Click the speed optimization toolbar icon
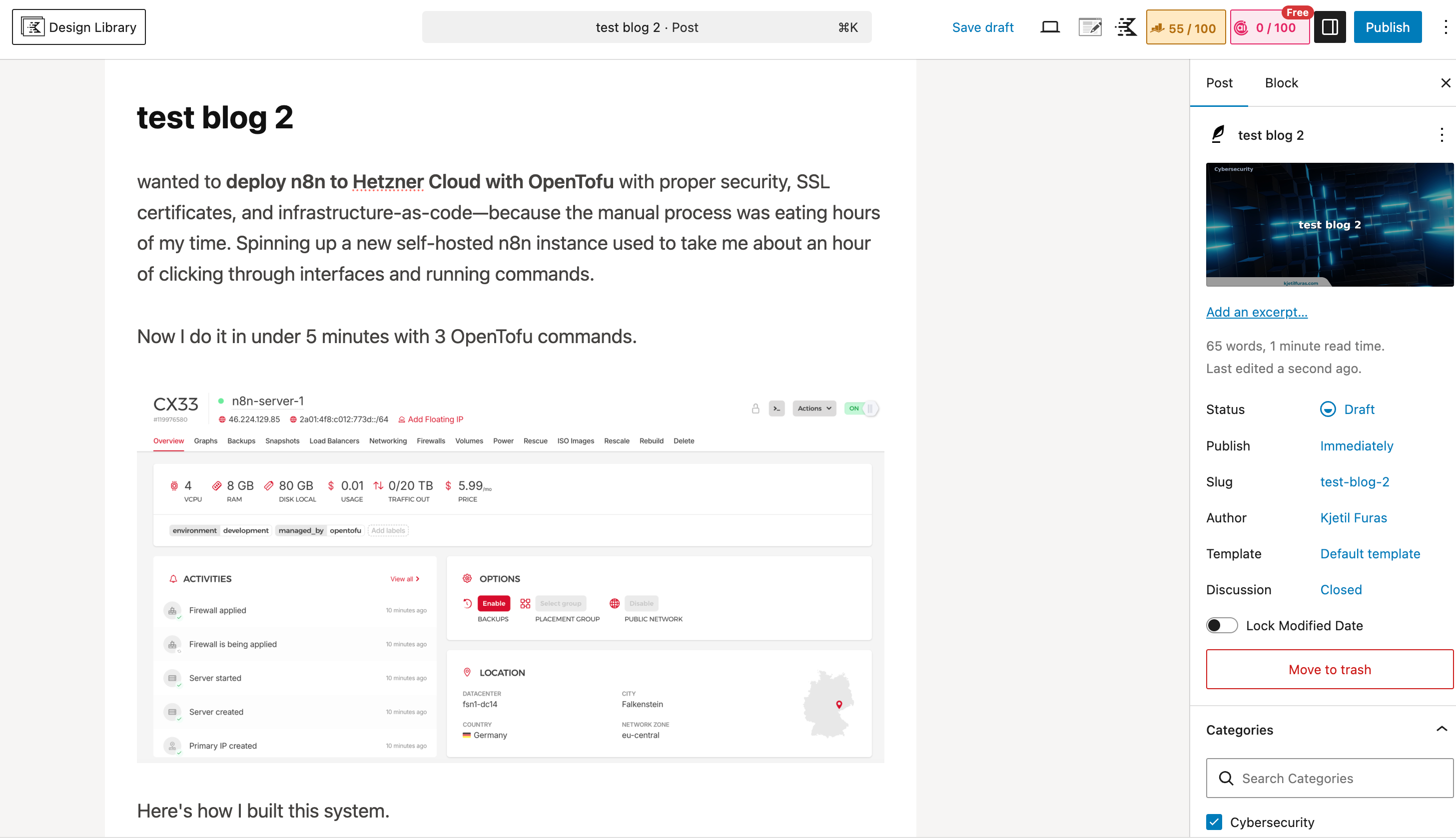Screen dimensions: 1456x838 coord(1126,26)
